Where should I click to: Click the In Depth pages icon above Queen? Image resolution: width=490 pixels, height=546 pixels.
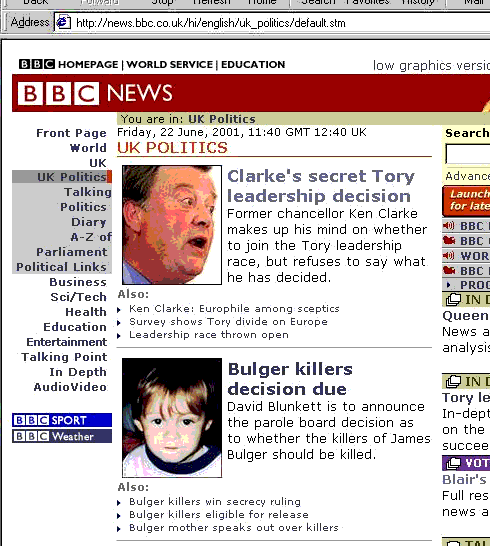coord(453,299)
